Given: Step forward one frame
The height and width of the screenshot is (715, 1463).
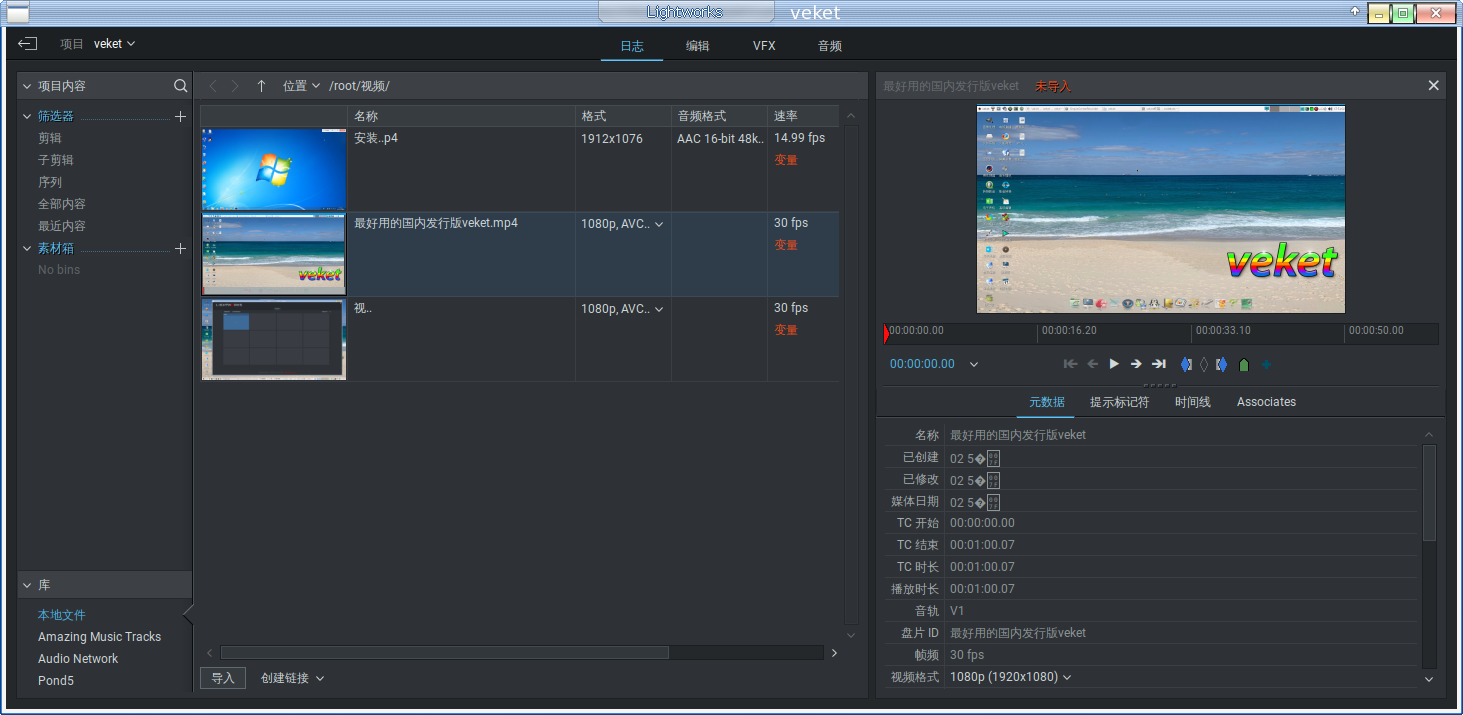Looking at the screenshot, I should (1136, 364).
